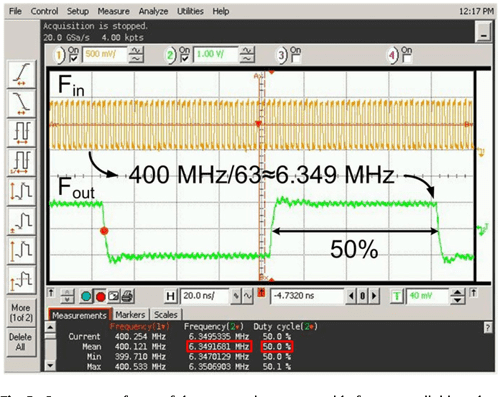Select the voltage icon directly above More
This screenshot has height=397, width=500.
click(21, 279)
